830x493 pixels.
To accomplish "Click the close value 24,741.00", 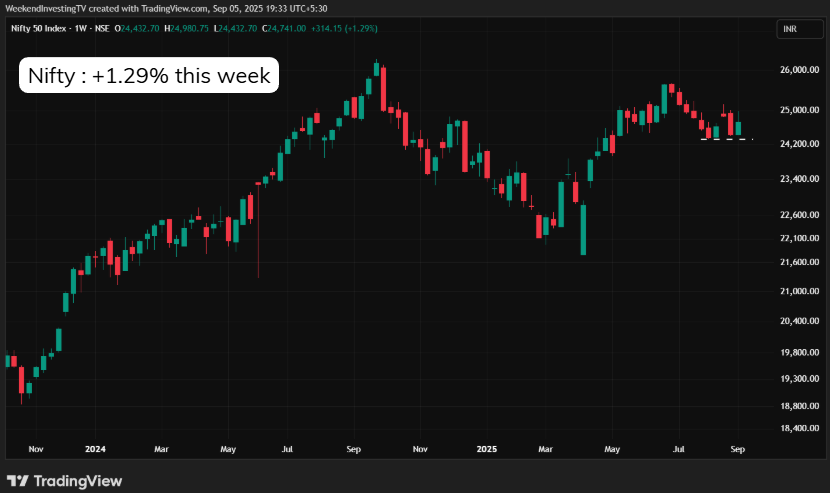I will [286, 29].
